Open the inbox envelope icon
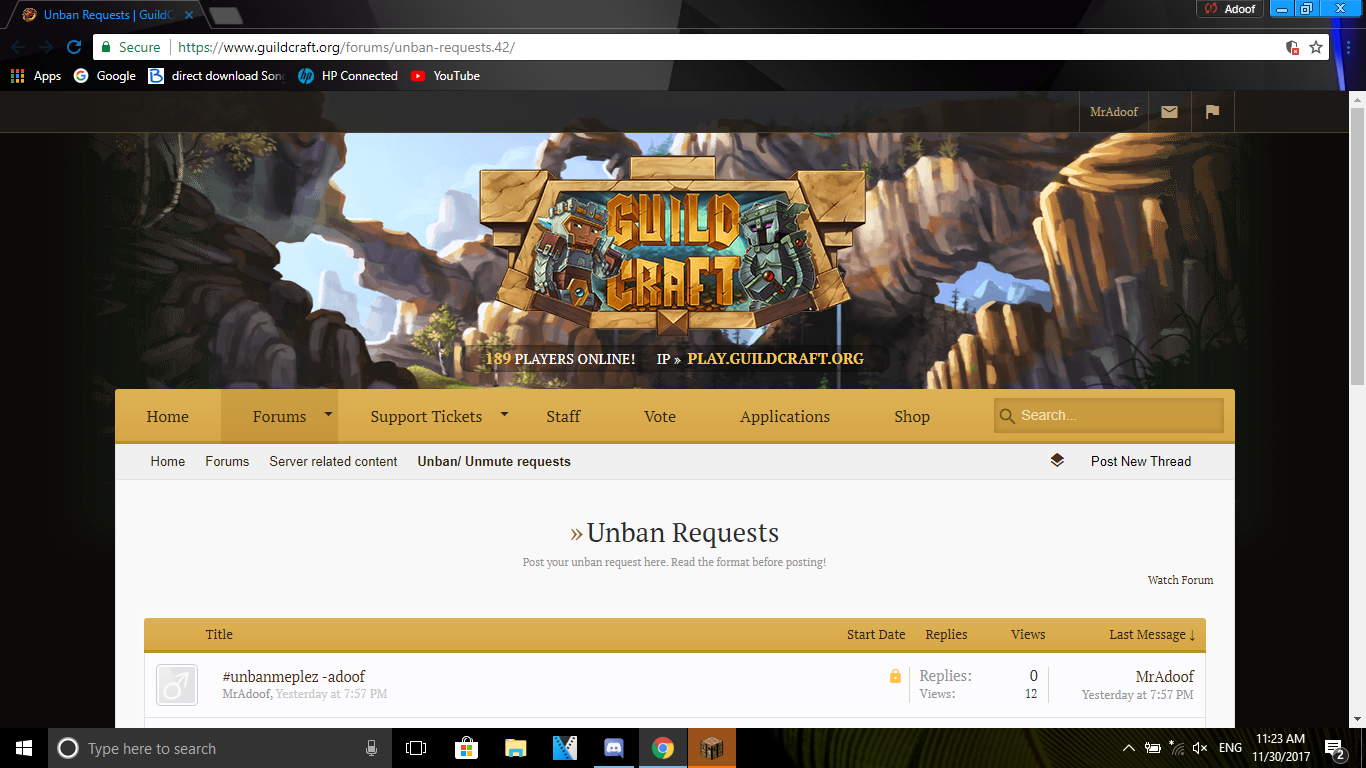Image resolution: width=1366 pixels, height=768 pixels. pos(1169,112)
